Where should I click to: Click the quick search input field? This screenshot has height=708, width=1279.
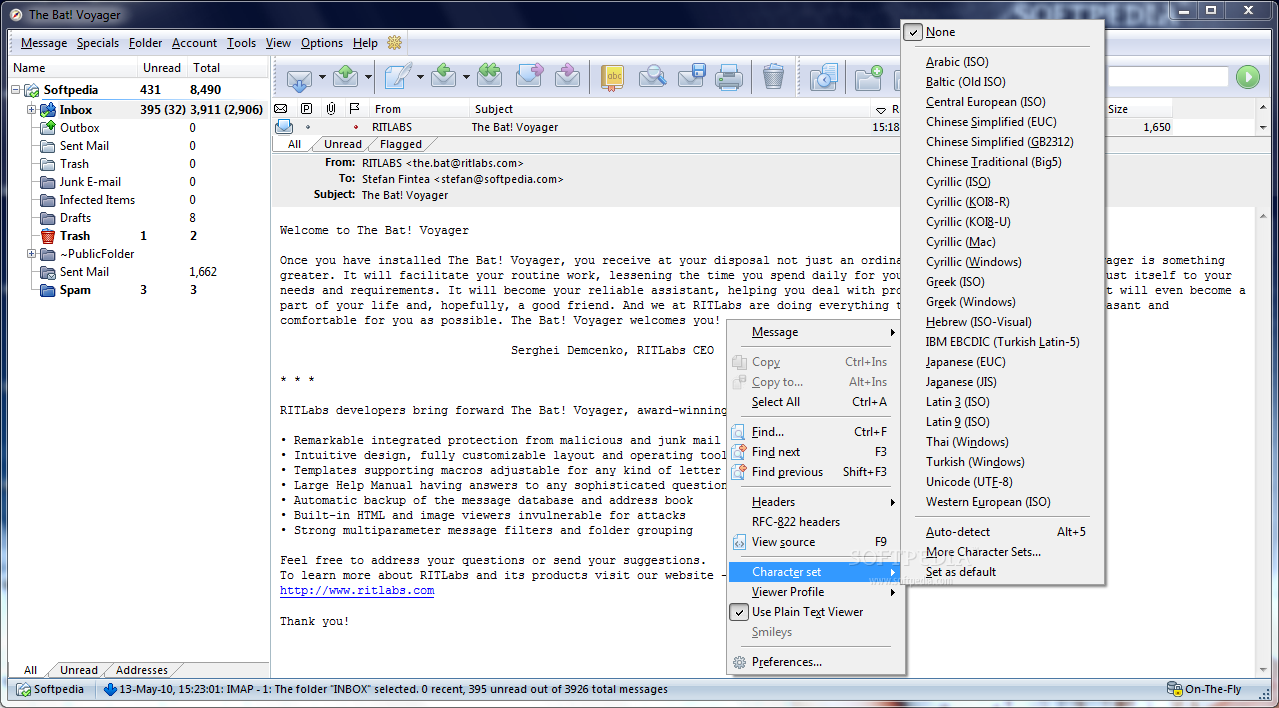coord(1167,77)
